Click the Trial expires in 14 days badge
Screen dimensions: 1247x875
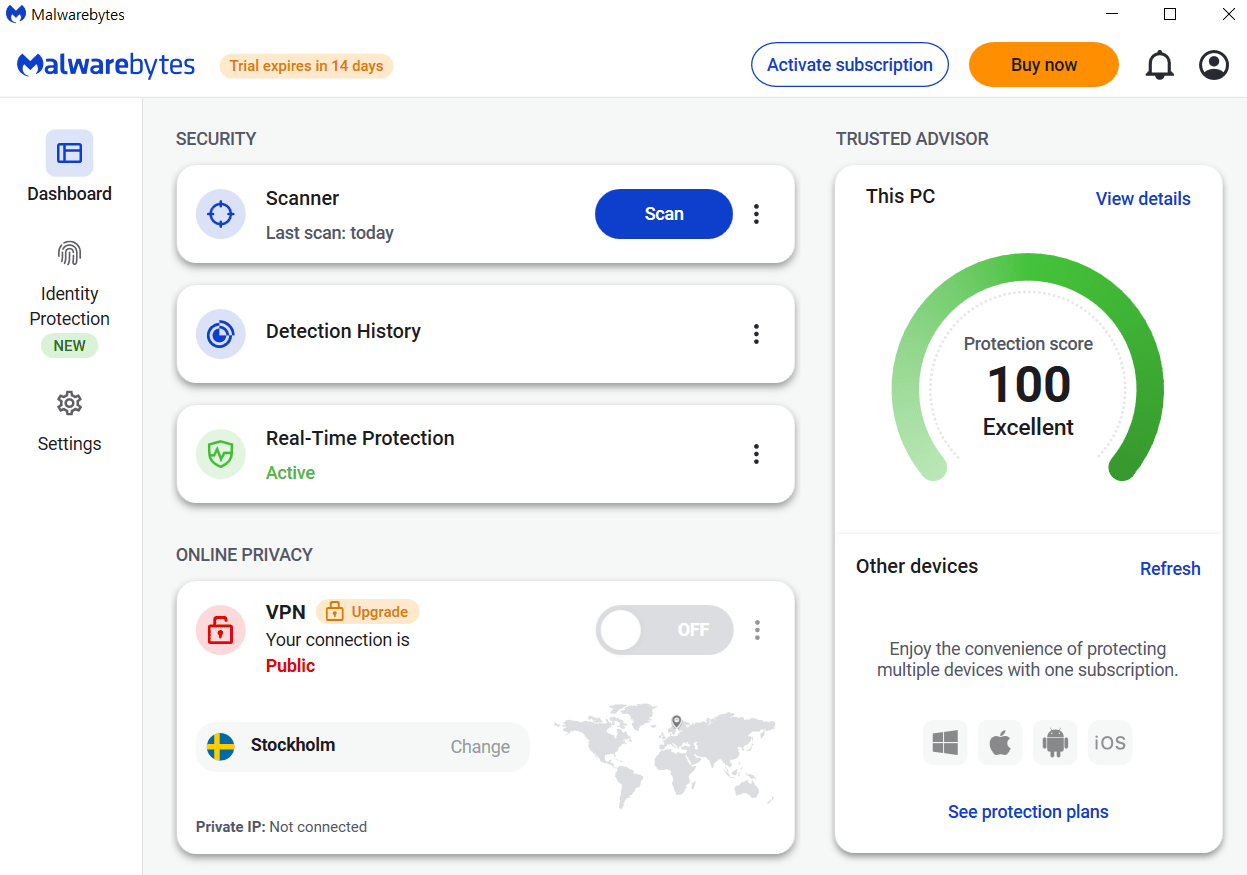[x=307, y=66]
